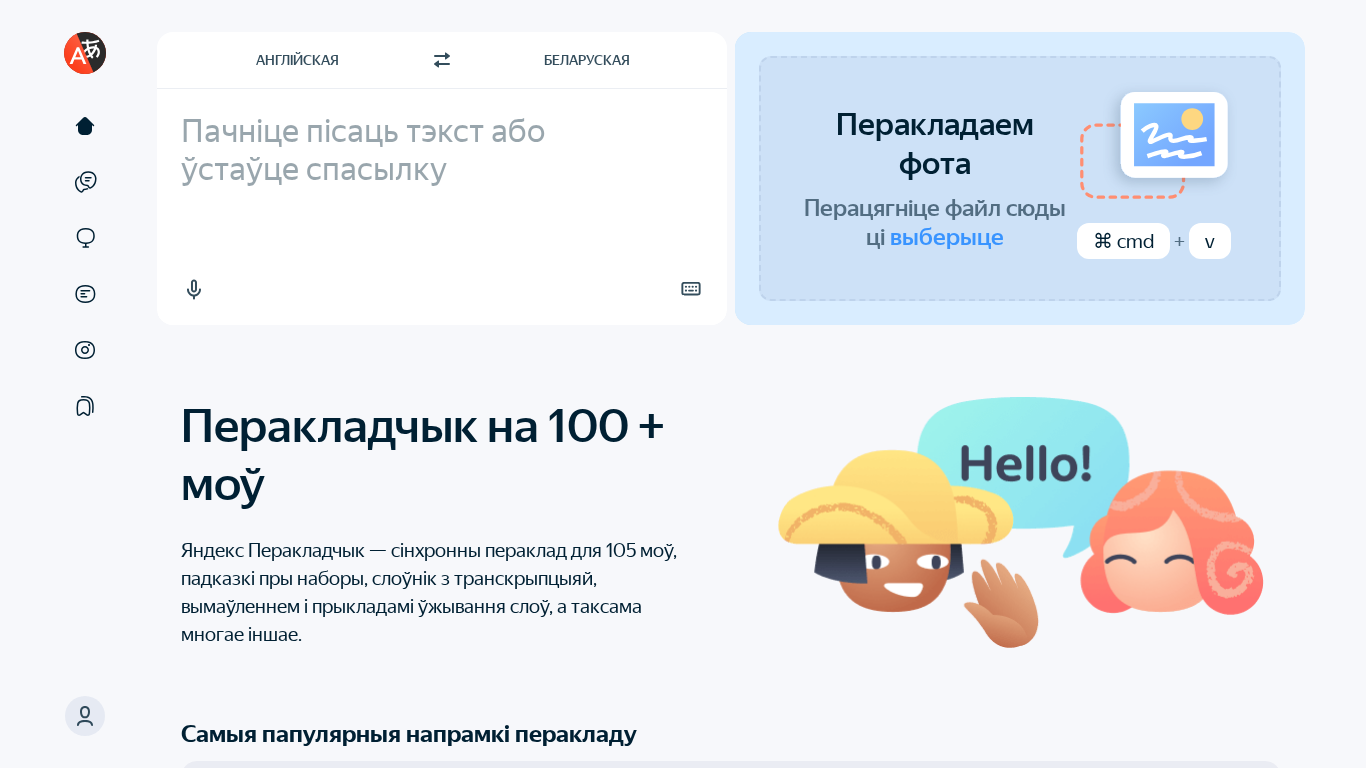The height and width of the screenshot is (768, 1366).
Task: Open the chat bubbles sidebar icon
Action: (x=85, y=182)
